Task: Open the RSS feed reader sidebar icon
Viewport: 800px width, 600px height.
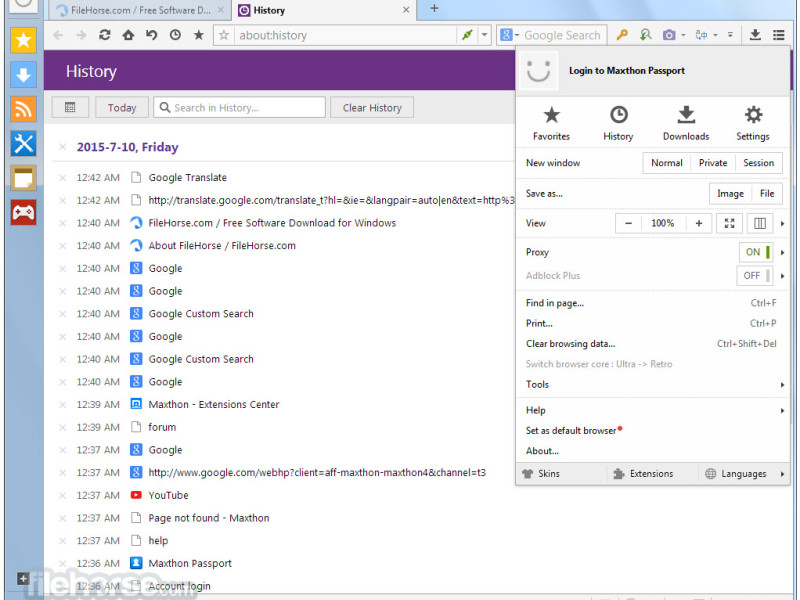Action: pyautogui.click(x=23, y=109)
